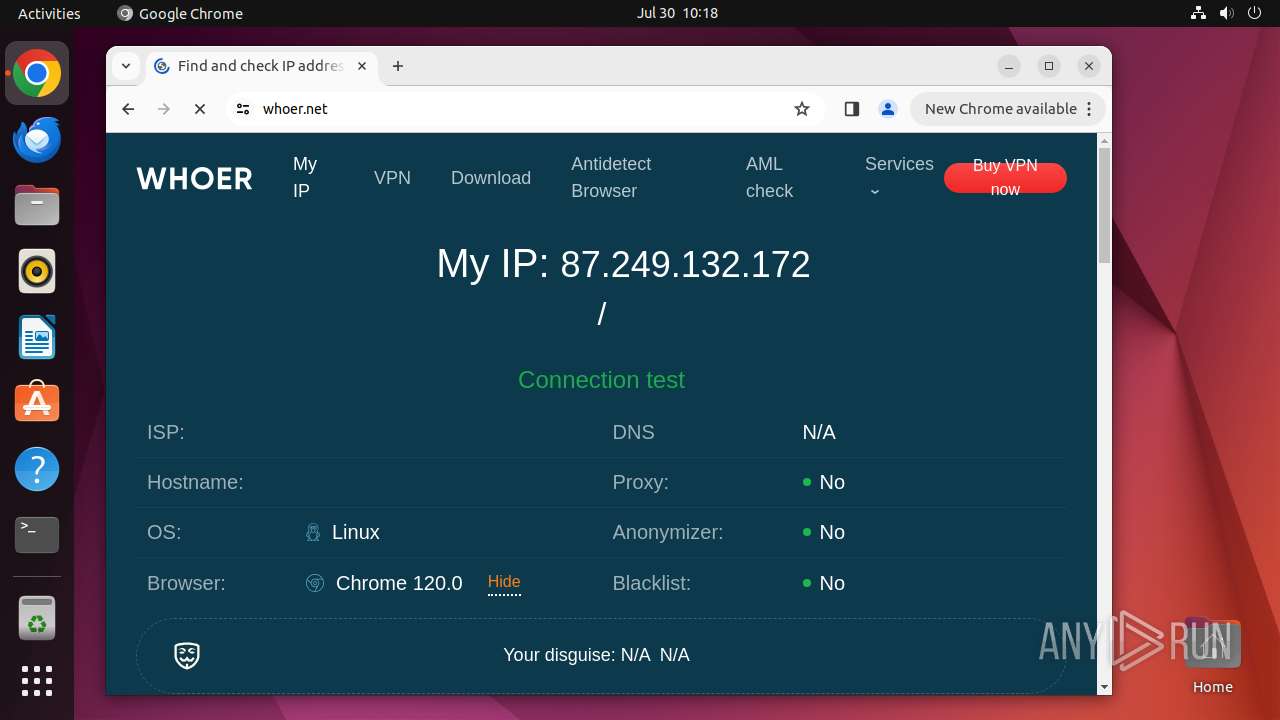Click the Linux penguin icon
Screen dimensions: 1280x720
(x=313, y=533)
